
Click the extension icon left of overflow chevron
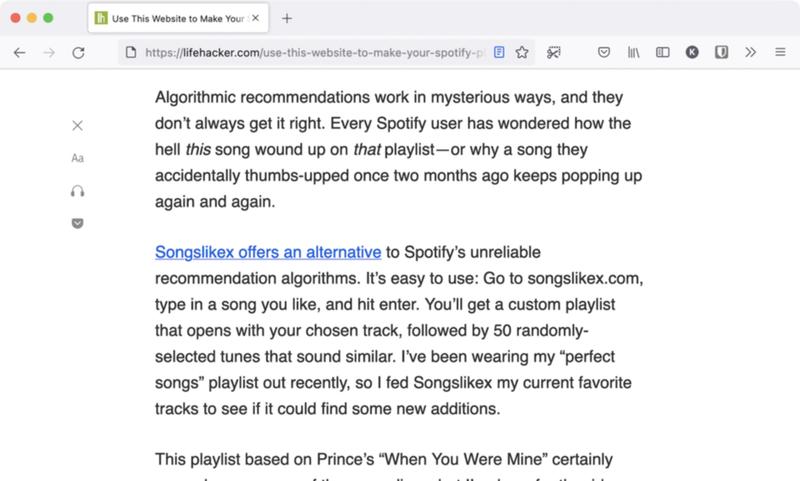721,52
